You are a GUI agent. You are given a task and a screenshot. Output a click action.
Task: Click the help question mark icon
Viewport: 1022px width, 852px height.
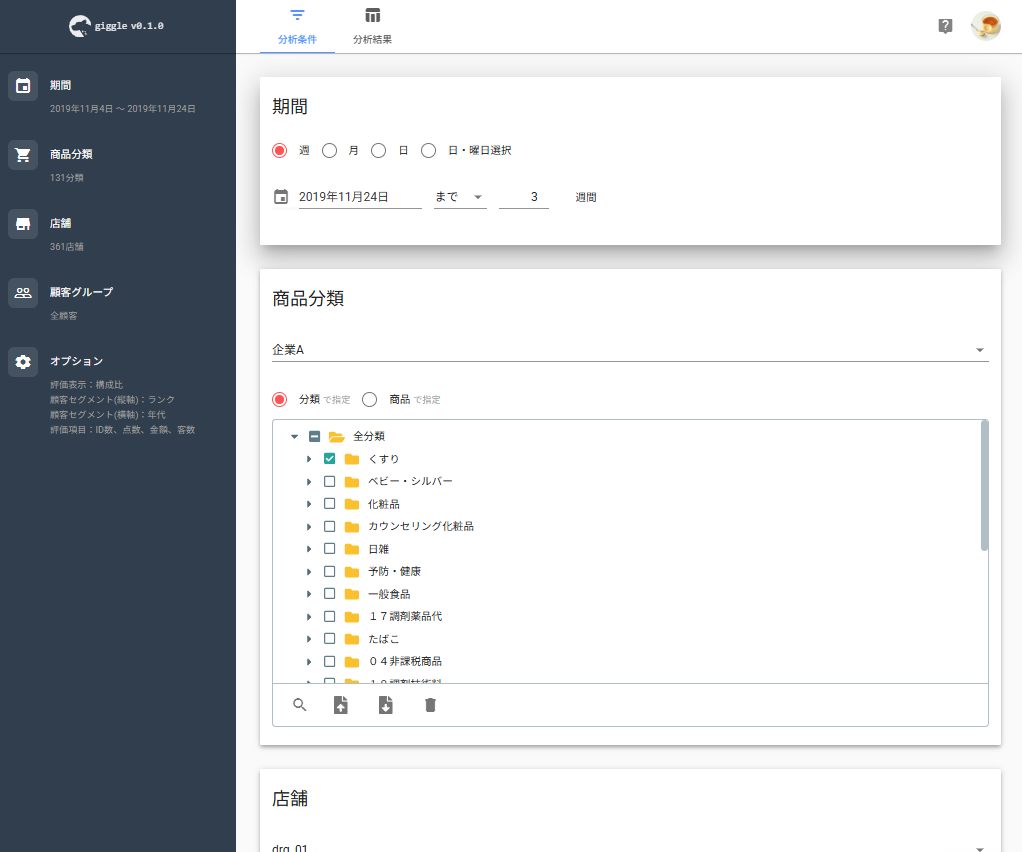pyautogui.click(x=945, y=26)
